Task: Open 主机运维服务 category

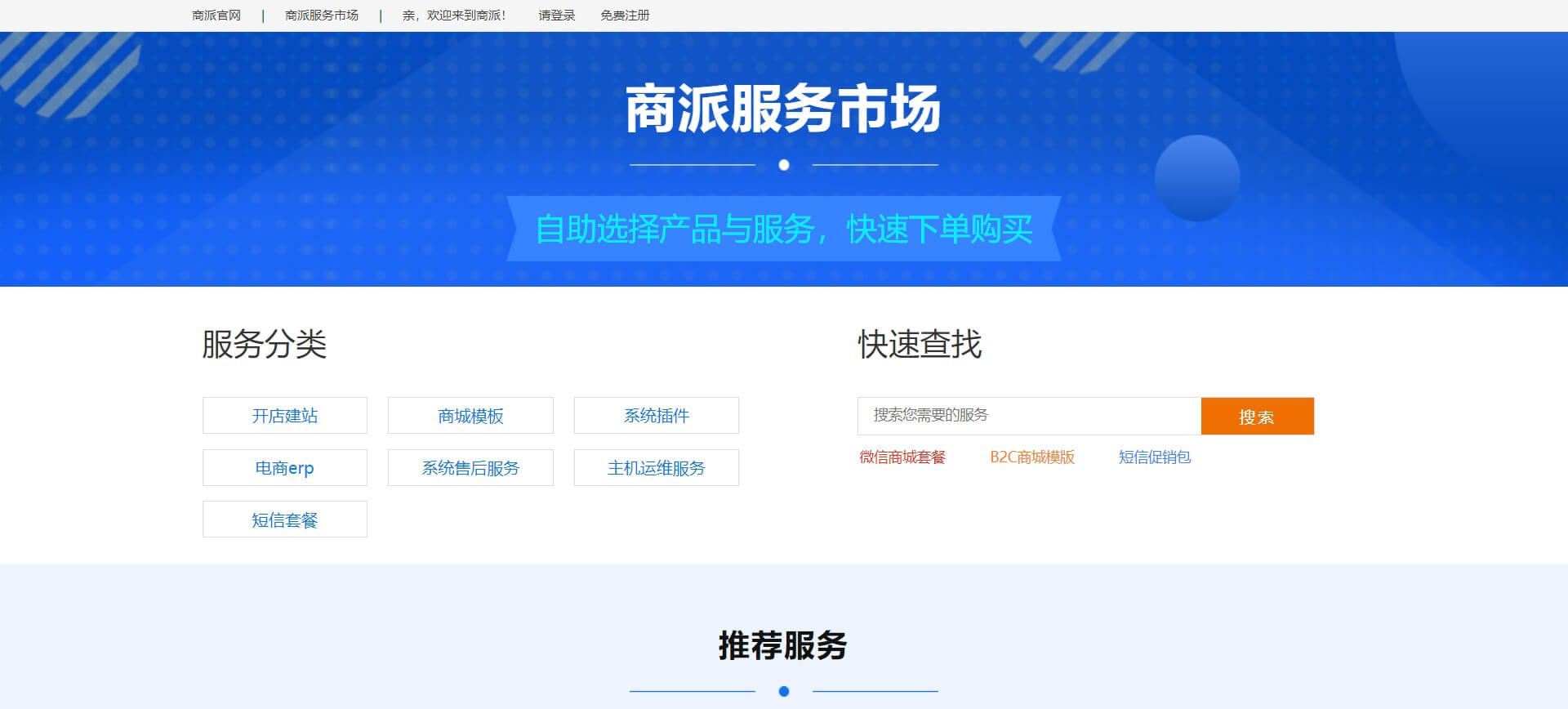Action: click(657, 468)
